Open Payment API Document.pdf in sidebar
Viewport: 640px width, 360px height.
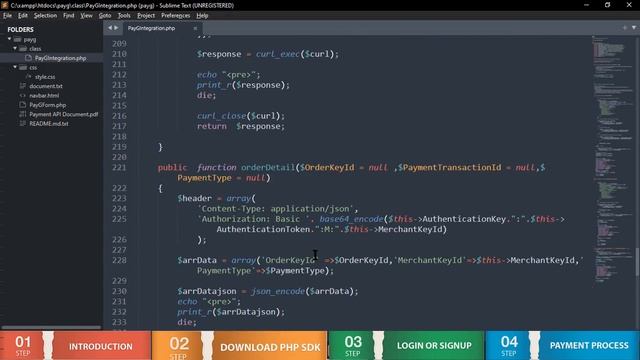[x=64, y=114]
